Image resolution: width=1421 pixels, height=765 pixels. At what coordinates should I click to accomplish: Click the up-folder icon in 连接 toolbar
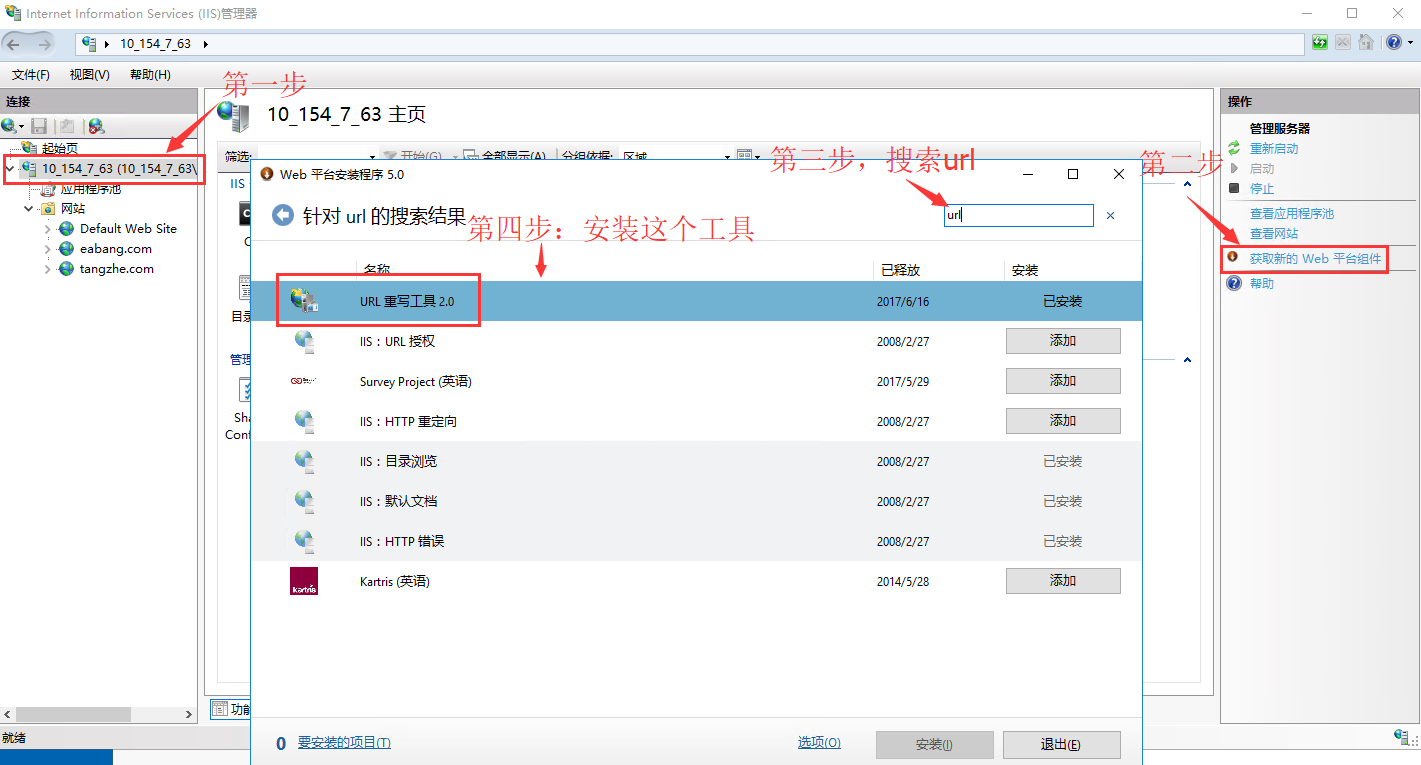pyautogui.click(x=67, y=126)
